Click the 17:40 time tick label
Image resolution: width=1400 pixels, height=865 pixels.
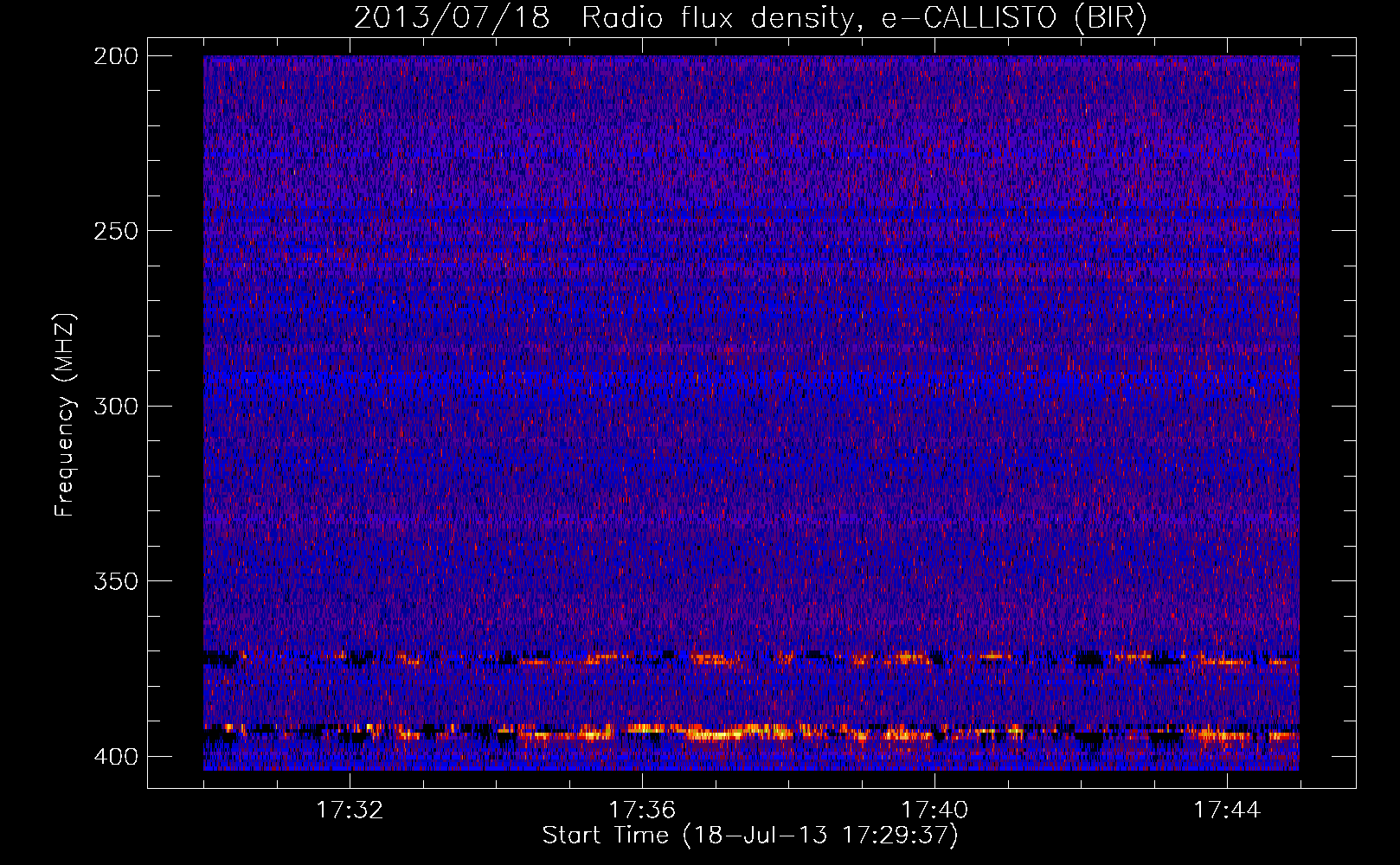click(x=934, y=810)
